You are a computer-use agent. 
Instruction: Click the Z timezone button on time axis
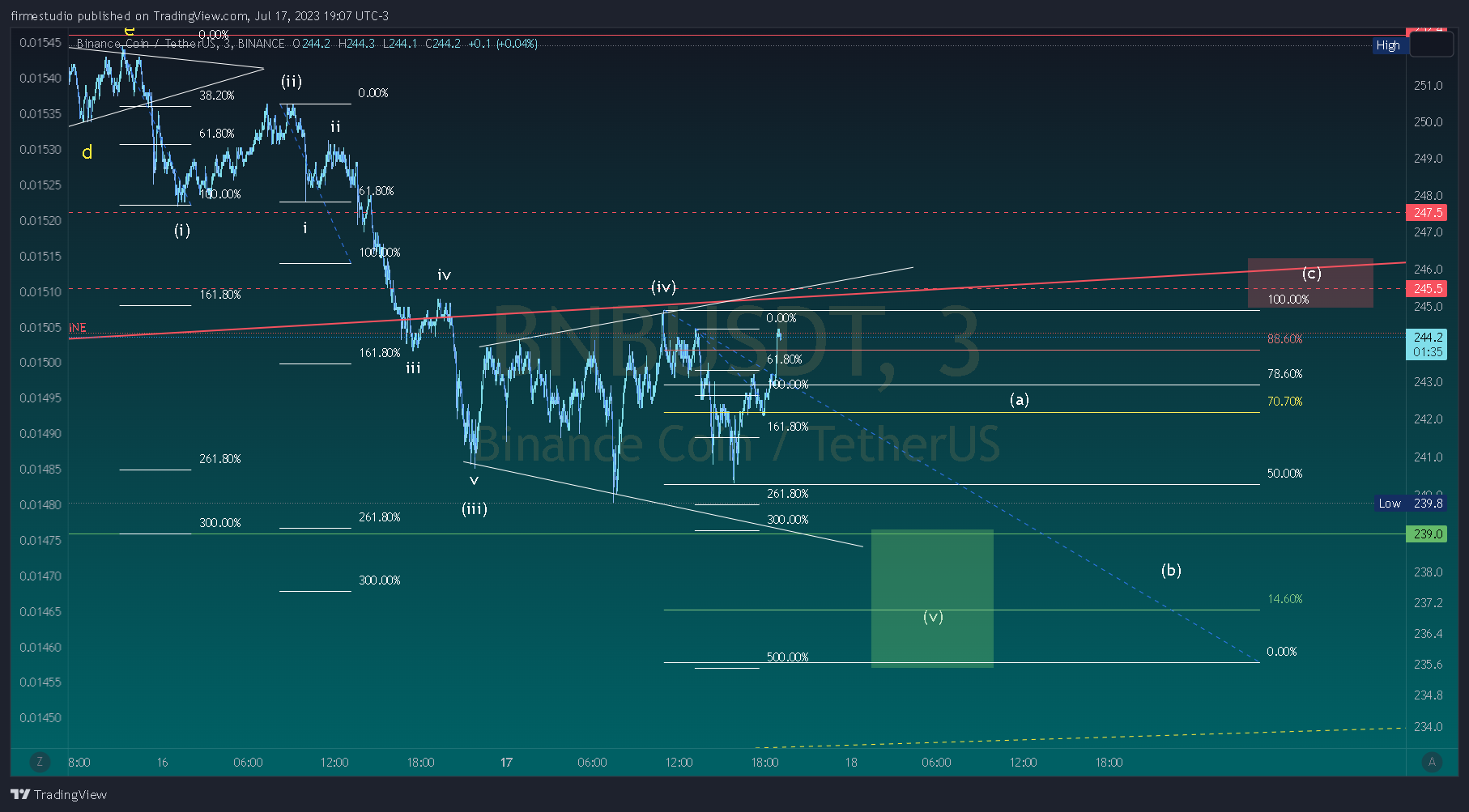coord(39,762)
